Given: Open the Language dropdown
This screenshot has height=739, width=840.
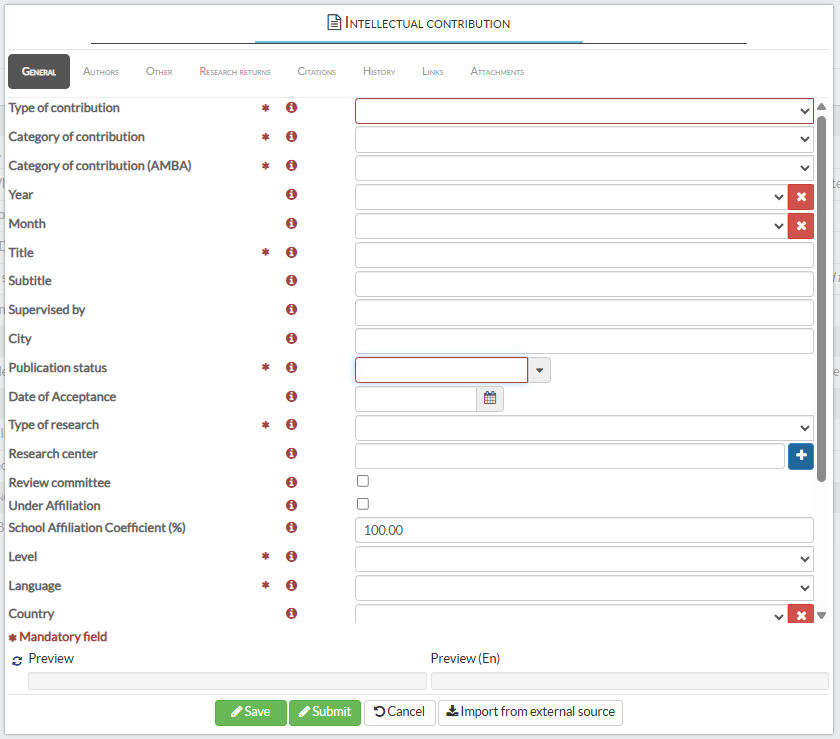Looking at the screenshot, I should (584, 588).
